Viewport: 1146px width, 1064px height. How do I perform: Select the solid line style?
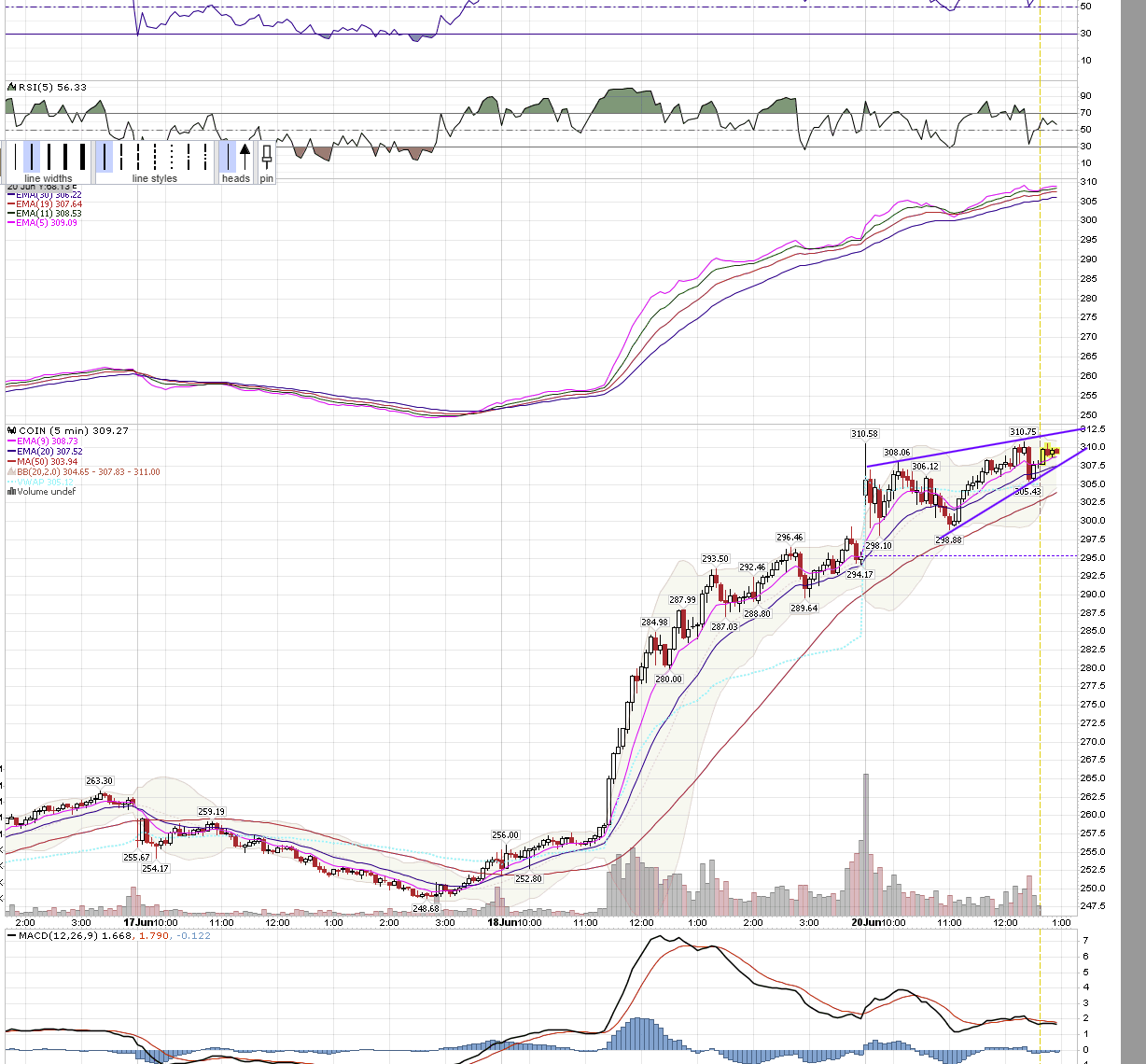[x=105, y=156]
